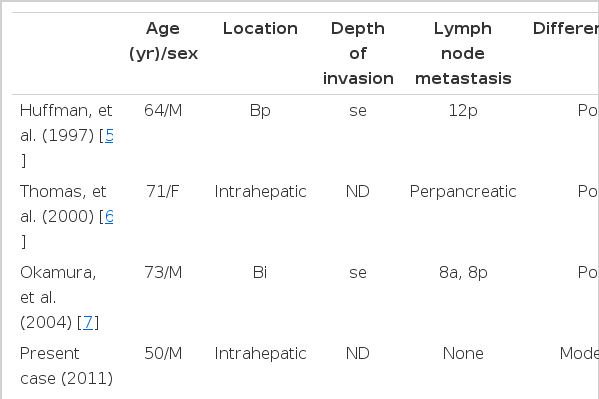This screenshot has height=399, width=599.
Task: Select the 64/M age cell
Action: click(163, 110)
